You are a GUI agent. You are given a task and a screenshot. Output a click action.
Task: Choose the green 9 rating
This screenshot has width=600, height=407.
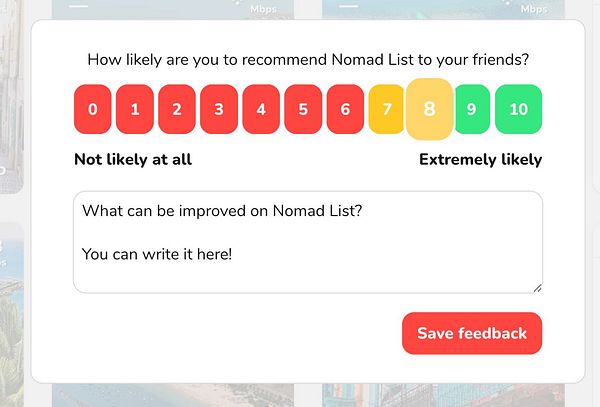[x=471, y=109]
